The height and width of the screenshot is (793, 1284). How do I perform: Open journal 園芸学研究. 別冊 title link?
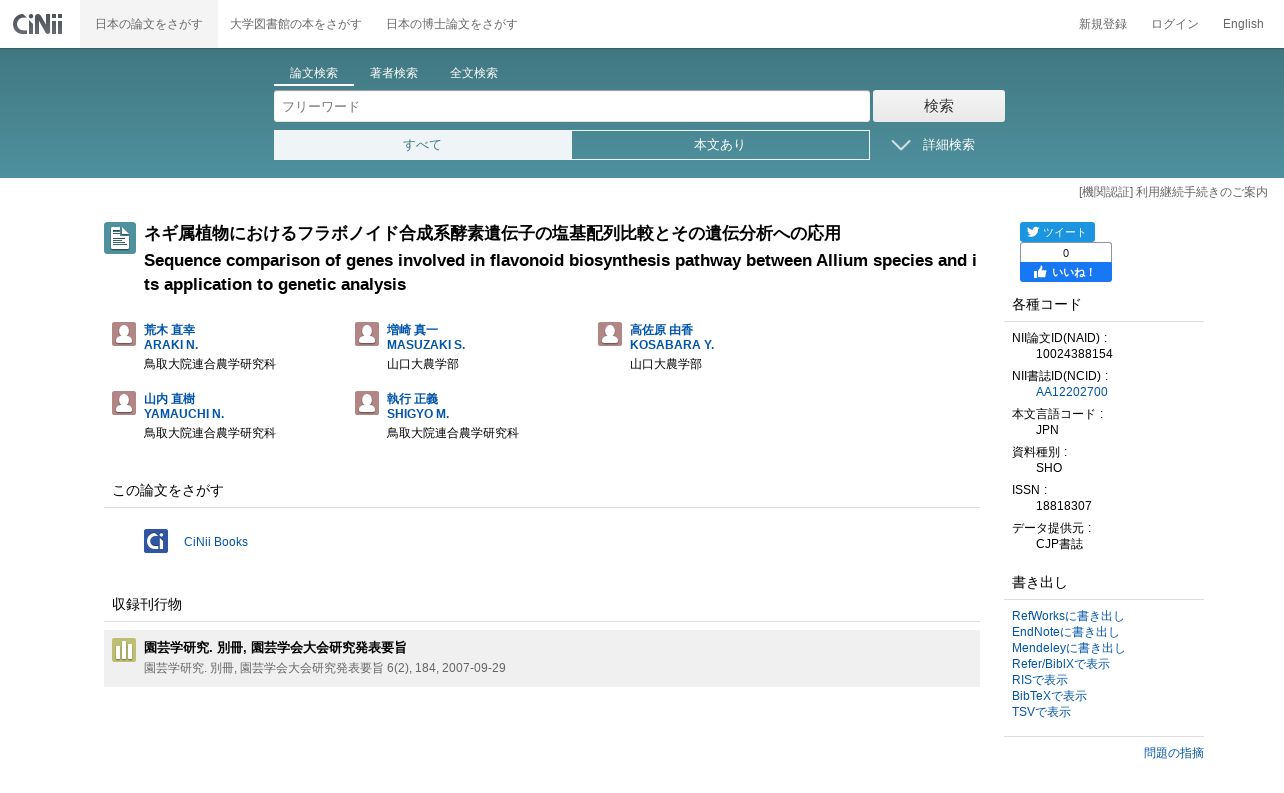[275, 648]
